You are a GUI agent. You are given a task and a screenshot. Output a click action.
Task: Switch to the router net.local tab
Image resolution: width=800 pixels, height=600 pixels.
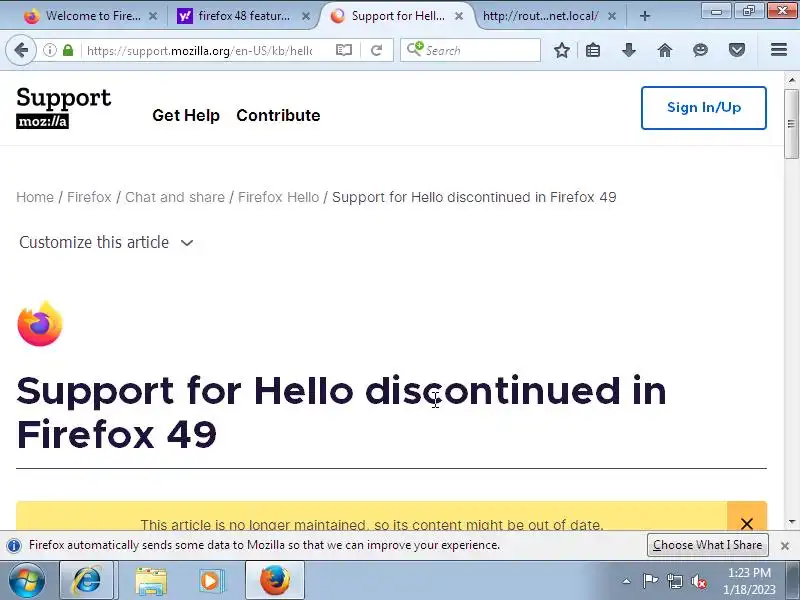click(541, 16)
